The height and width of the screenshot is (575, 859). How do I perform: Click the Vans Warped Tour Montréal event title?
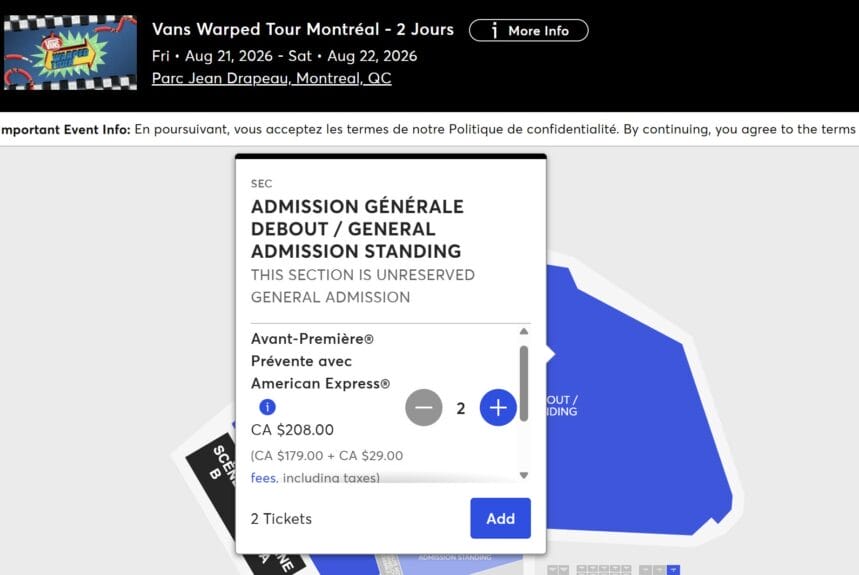(x=302, y=29)
